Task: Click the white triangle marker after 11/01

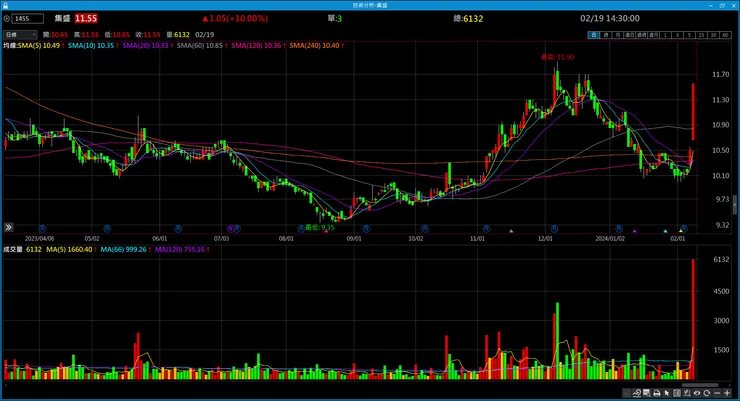Action: [x=511, y=231]
